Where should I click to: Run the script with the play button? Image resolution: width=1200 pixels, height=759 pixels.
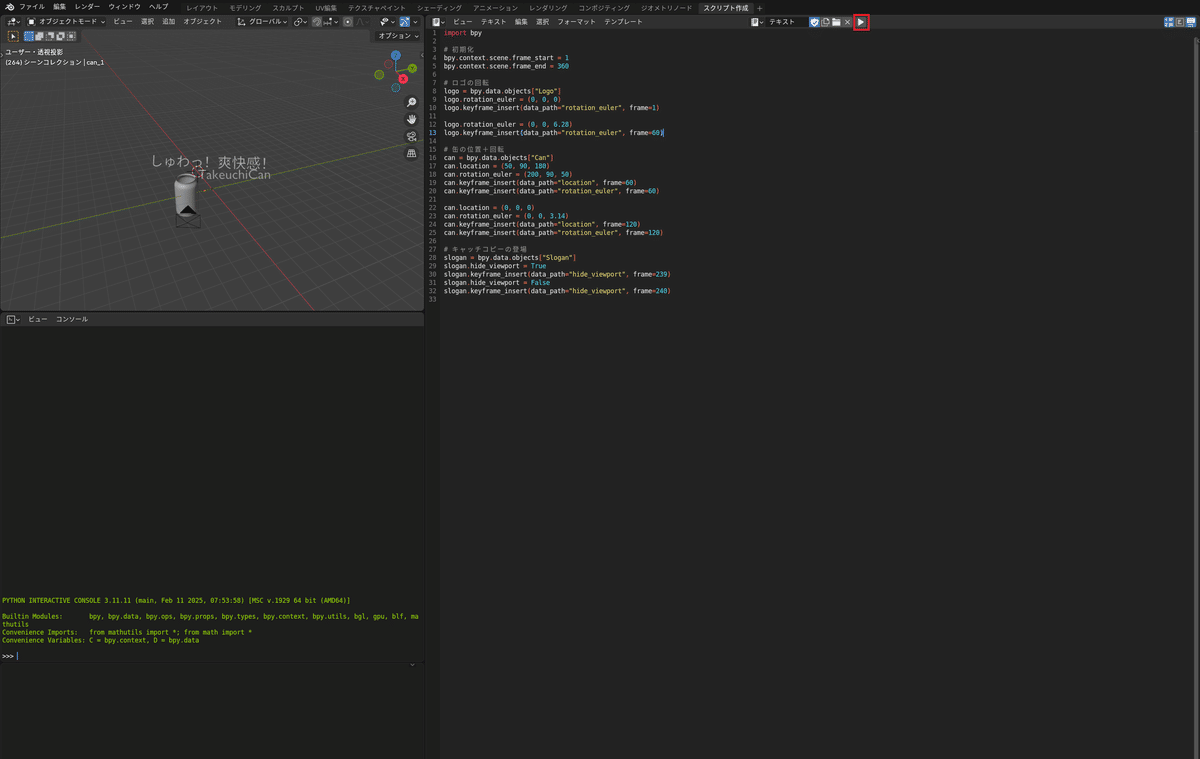[x=861, y=21]
